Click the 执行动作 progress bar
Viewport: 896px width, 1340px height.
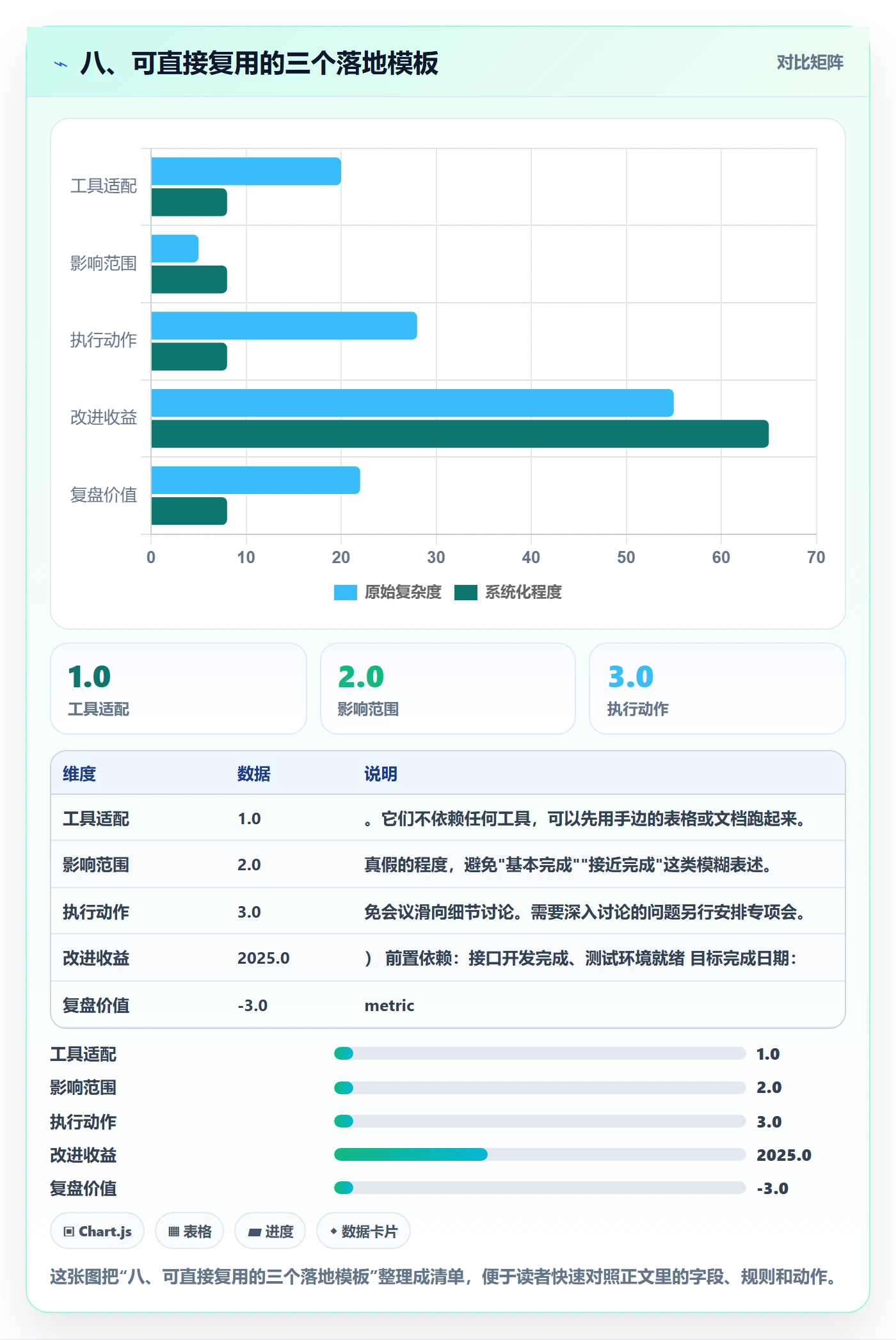(540, 1121)
